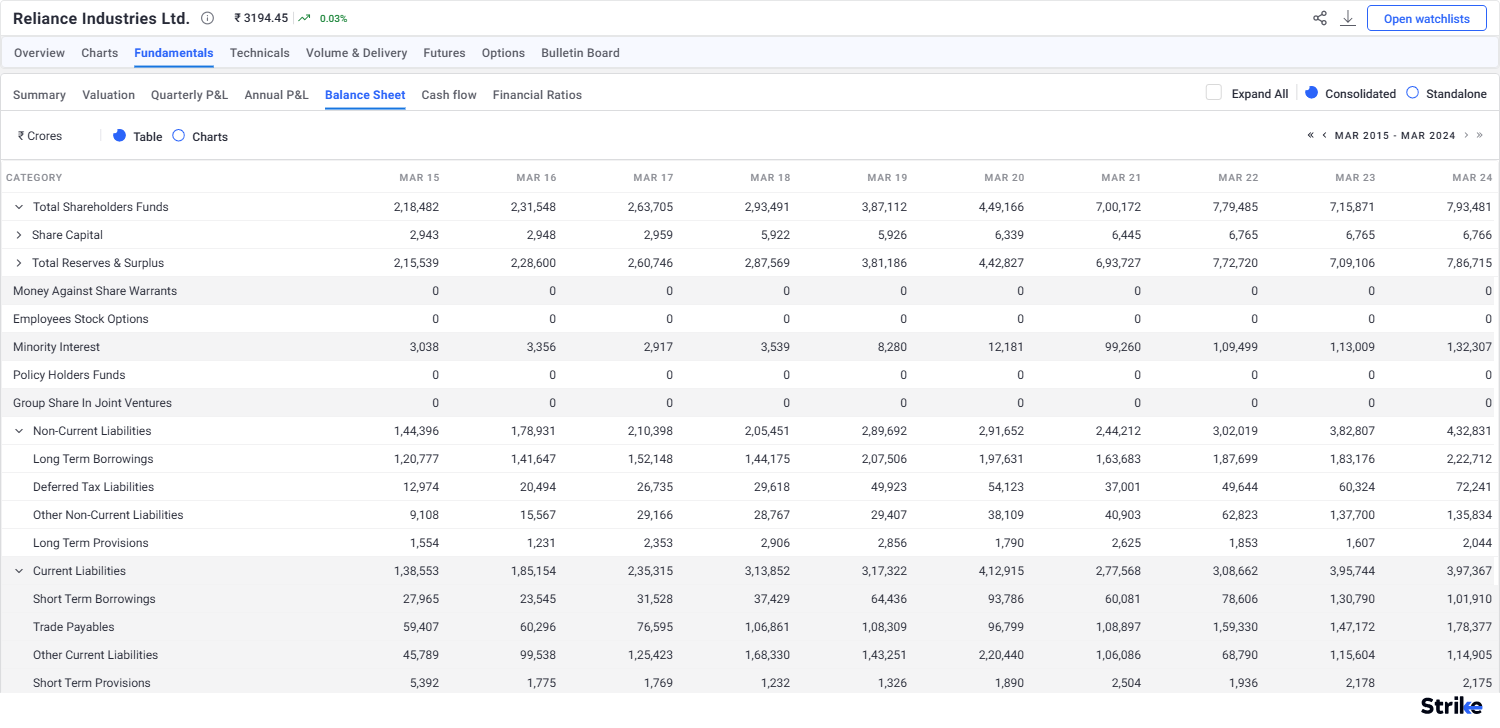Jump to last period with double-right arrow
The height and width of the screenshot is (728, 1500).
coord(1480,135)
